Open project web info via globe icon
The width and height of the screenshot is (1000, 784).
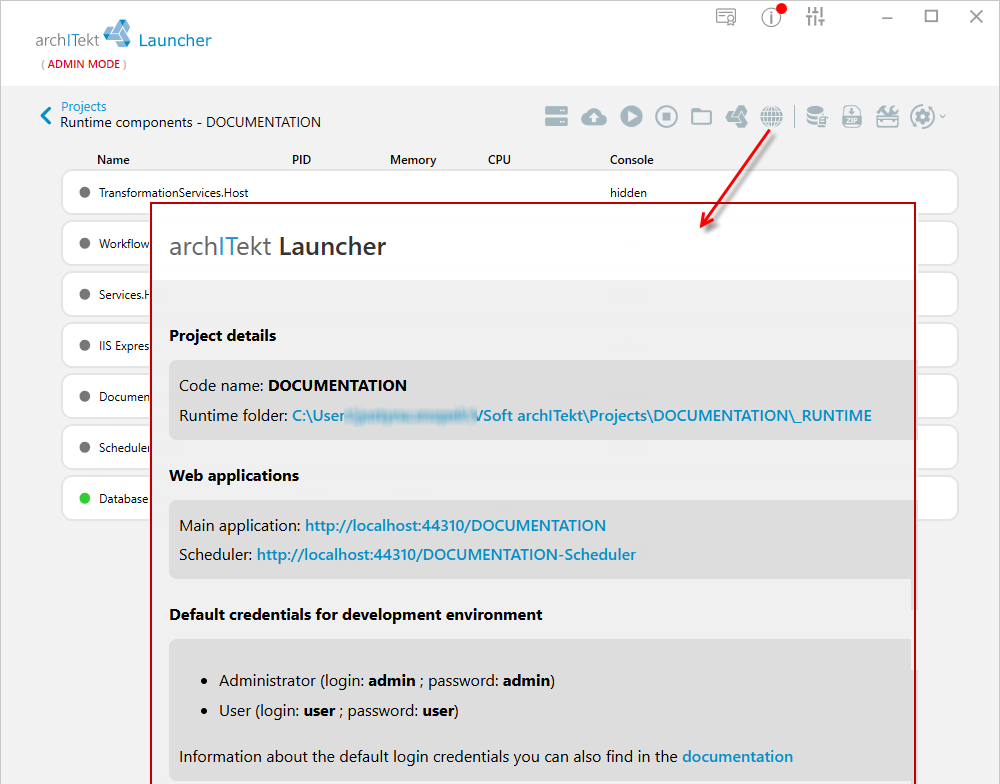pos(772,117)
